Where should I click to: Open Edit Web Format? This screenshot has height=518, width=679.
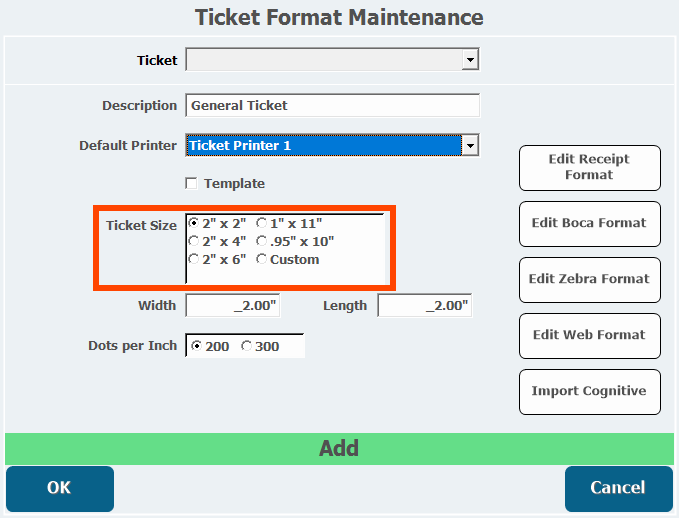click(589, 335)
